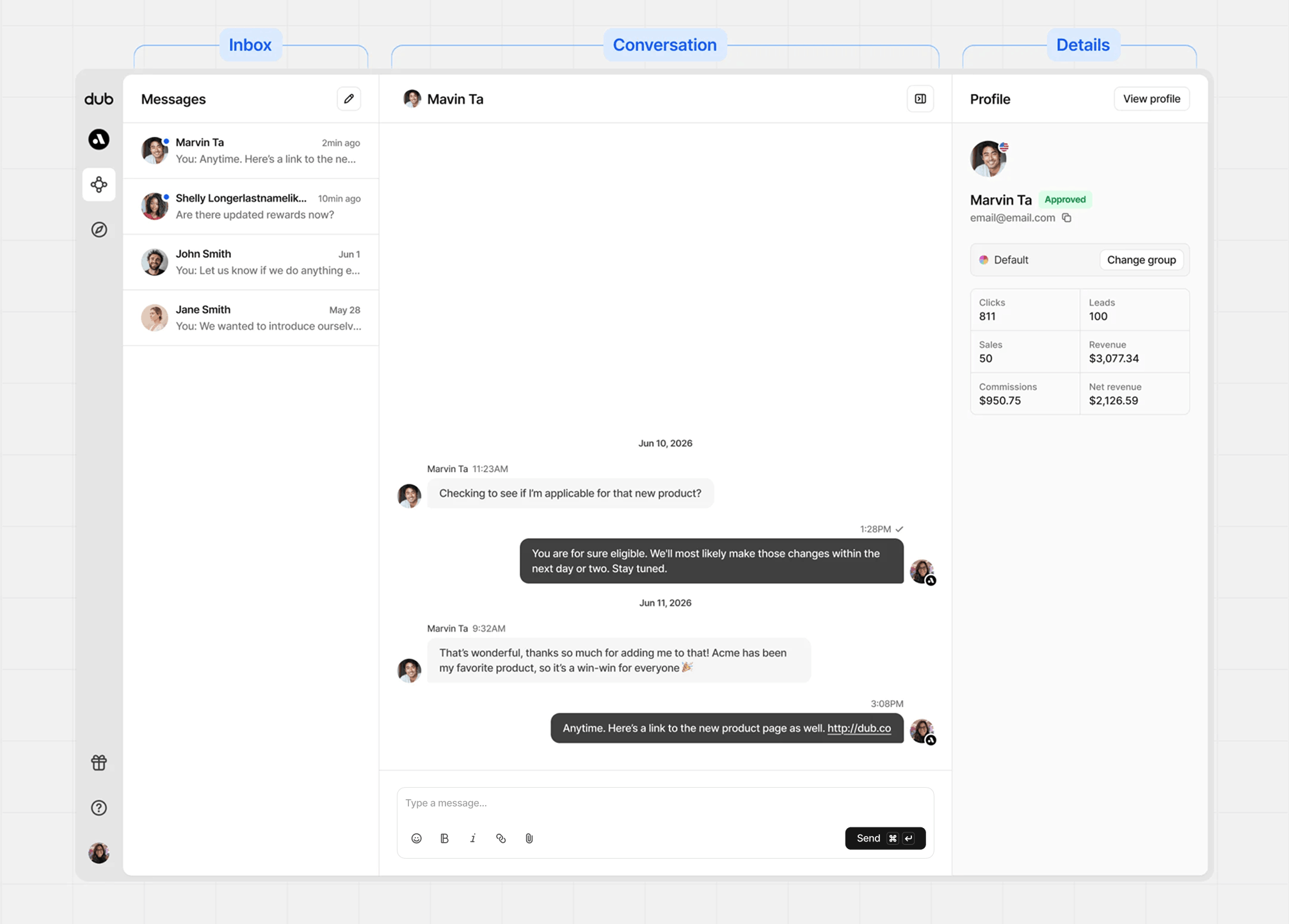Click the Jun 10, 2026 date separator

click(x=665, y=443)
